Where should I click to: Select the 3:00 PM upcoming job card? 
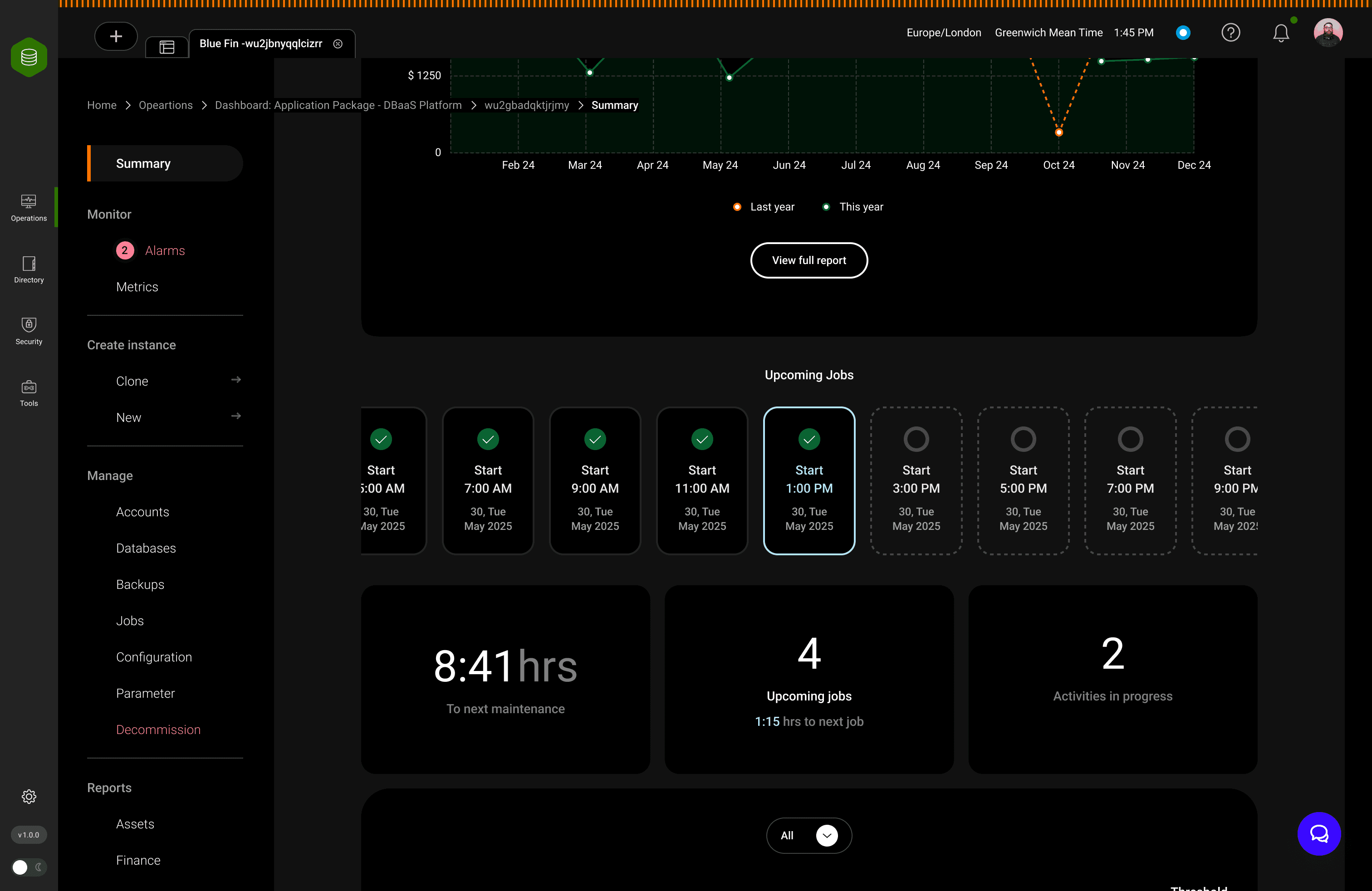point(916,480)
